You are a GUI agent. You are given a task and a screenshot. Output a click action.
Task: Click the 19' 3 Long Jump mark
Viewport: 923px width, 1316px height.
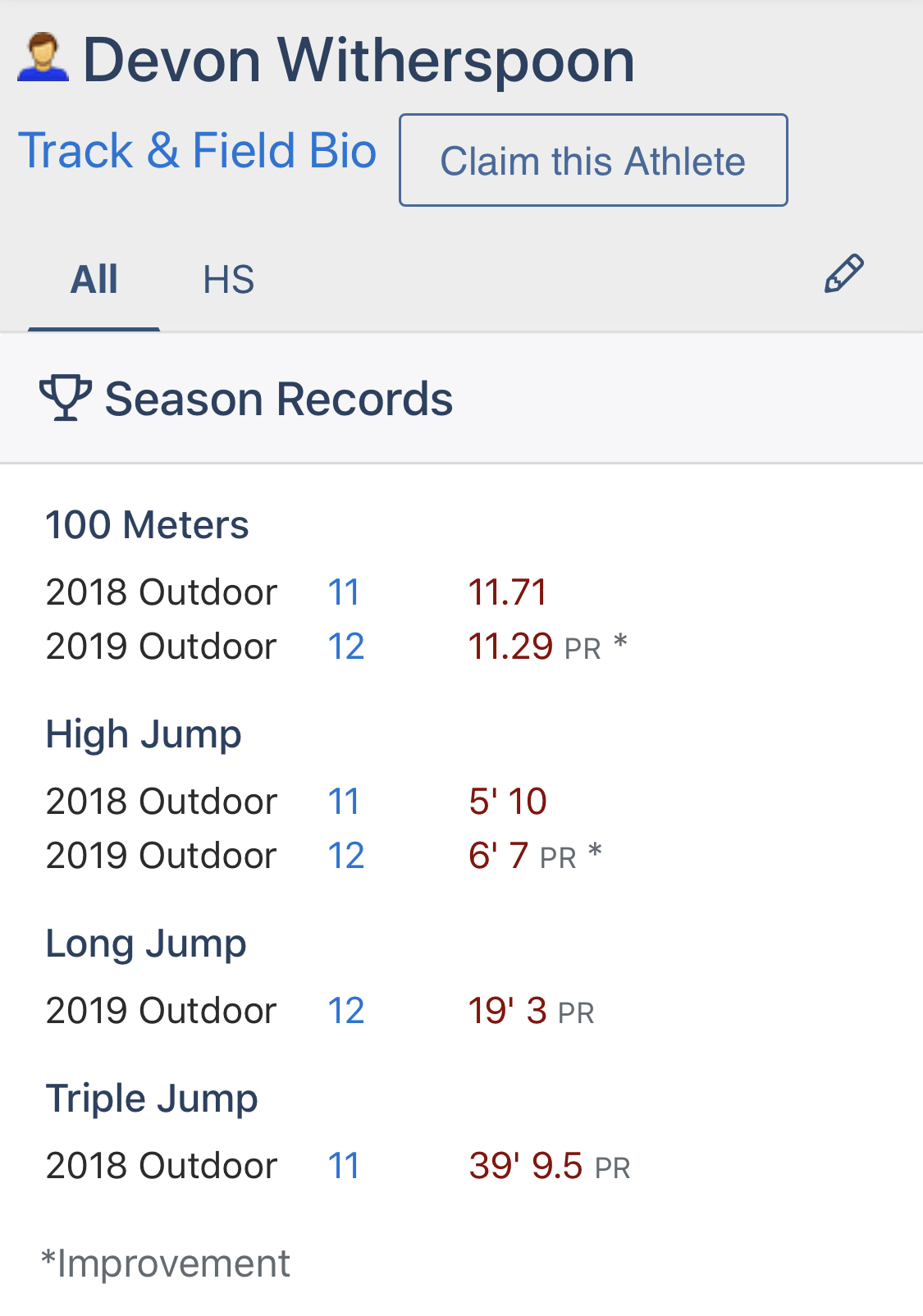coord(507,1011)
